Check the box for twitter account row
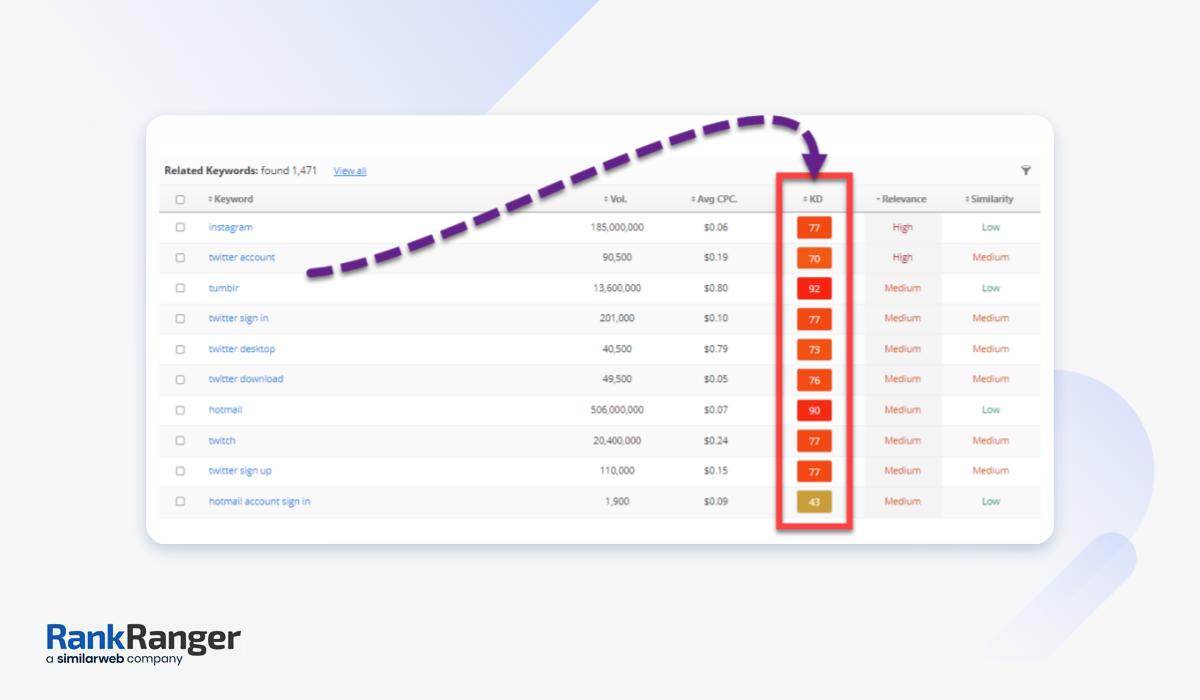1200x700 pixels. tap(180, 257)
